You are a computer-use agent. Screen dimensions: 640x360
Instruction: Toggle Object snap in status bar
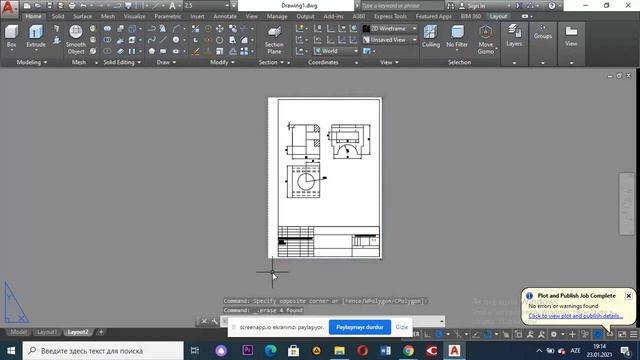coord(488,334)
